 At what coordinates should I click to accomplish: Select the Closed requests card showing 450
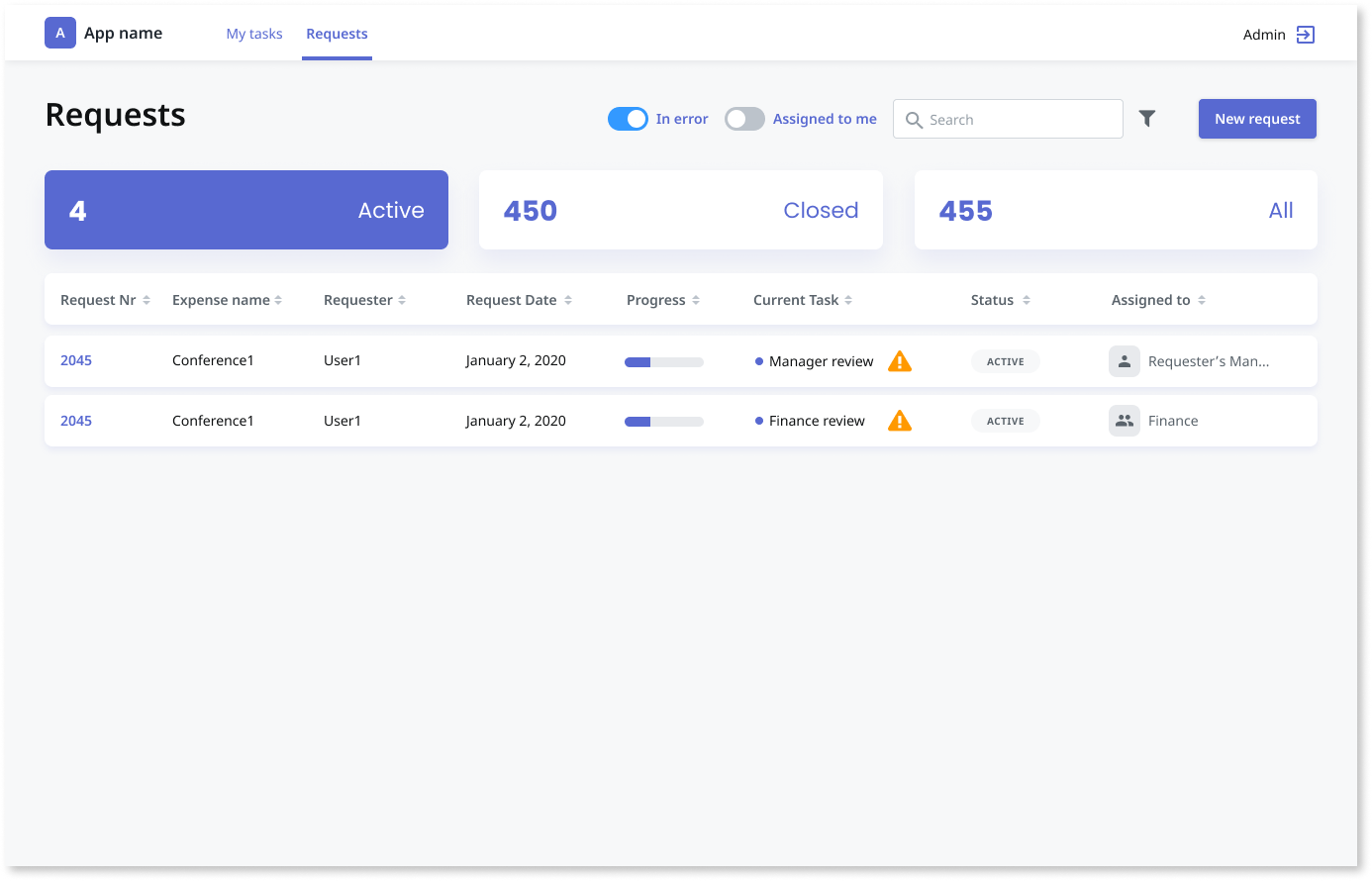tap(681, 209)
